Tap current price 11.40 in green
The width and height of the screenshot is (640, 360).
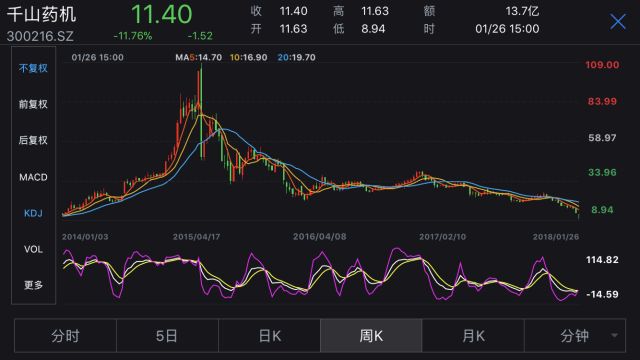pos(162,14)
